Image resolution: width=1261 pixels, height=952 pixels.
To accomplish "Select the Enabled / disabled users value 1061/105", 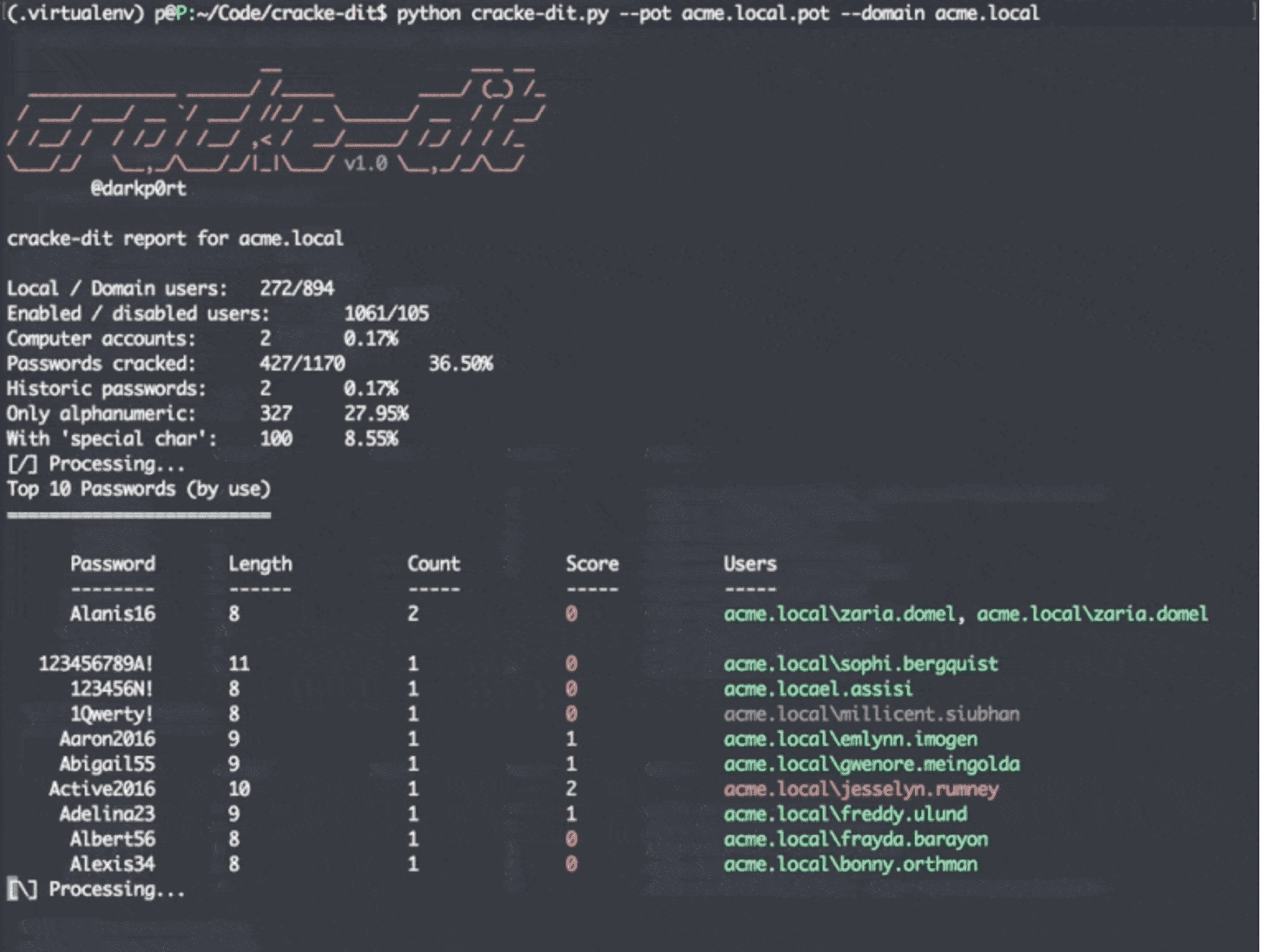I will click(386, 313).
